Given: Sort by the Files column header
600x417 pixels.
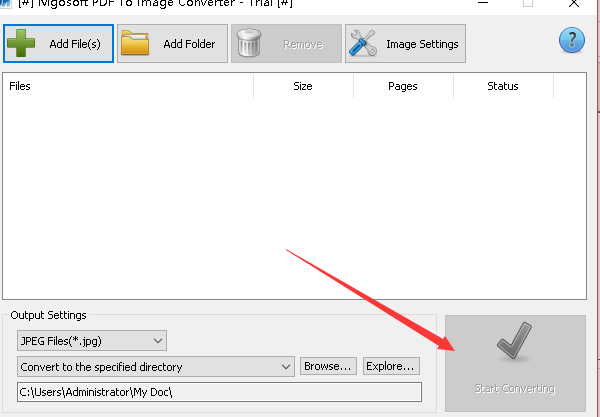Looking at the screenshot, I should [x=128, y=86].
